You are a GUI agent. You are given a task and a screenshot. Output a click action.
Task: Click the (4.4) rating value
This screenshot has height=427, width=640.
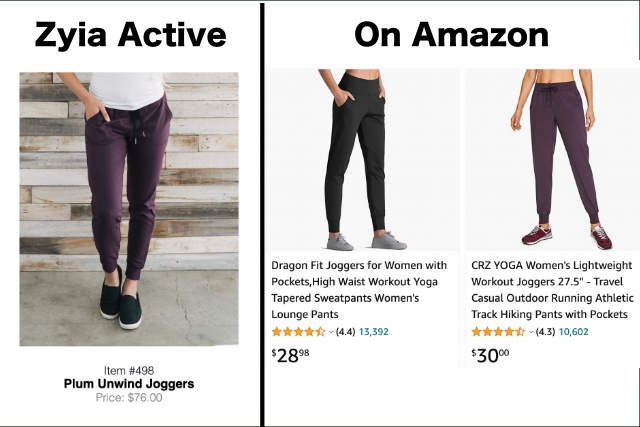(x=346, y=331)
